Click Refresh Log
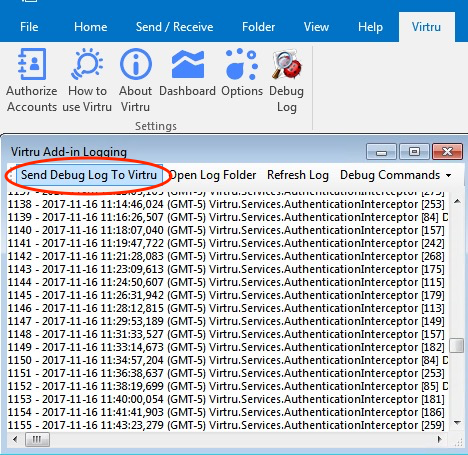The image size is (468, 455). [298, 175]
